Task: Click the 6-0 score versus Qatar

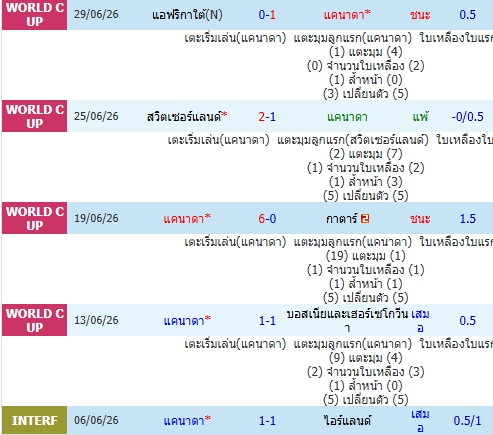Action: [x=267, y=219]
